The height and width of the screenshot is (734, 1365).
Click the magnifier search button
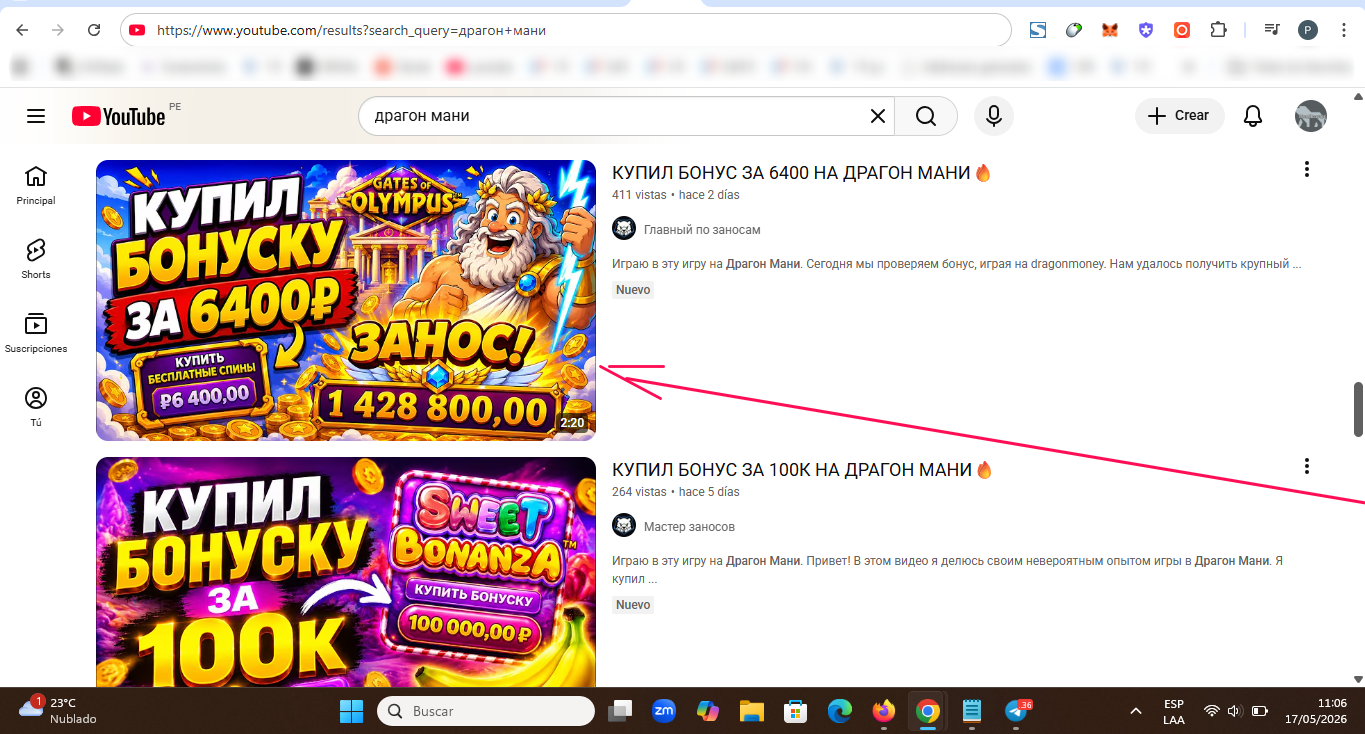coord(926,116)
